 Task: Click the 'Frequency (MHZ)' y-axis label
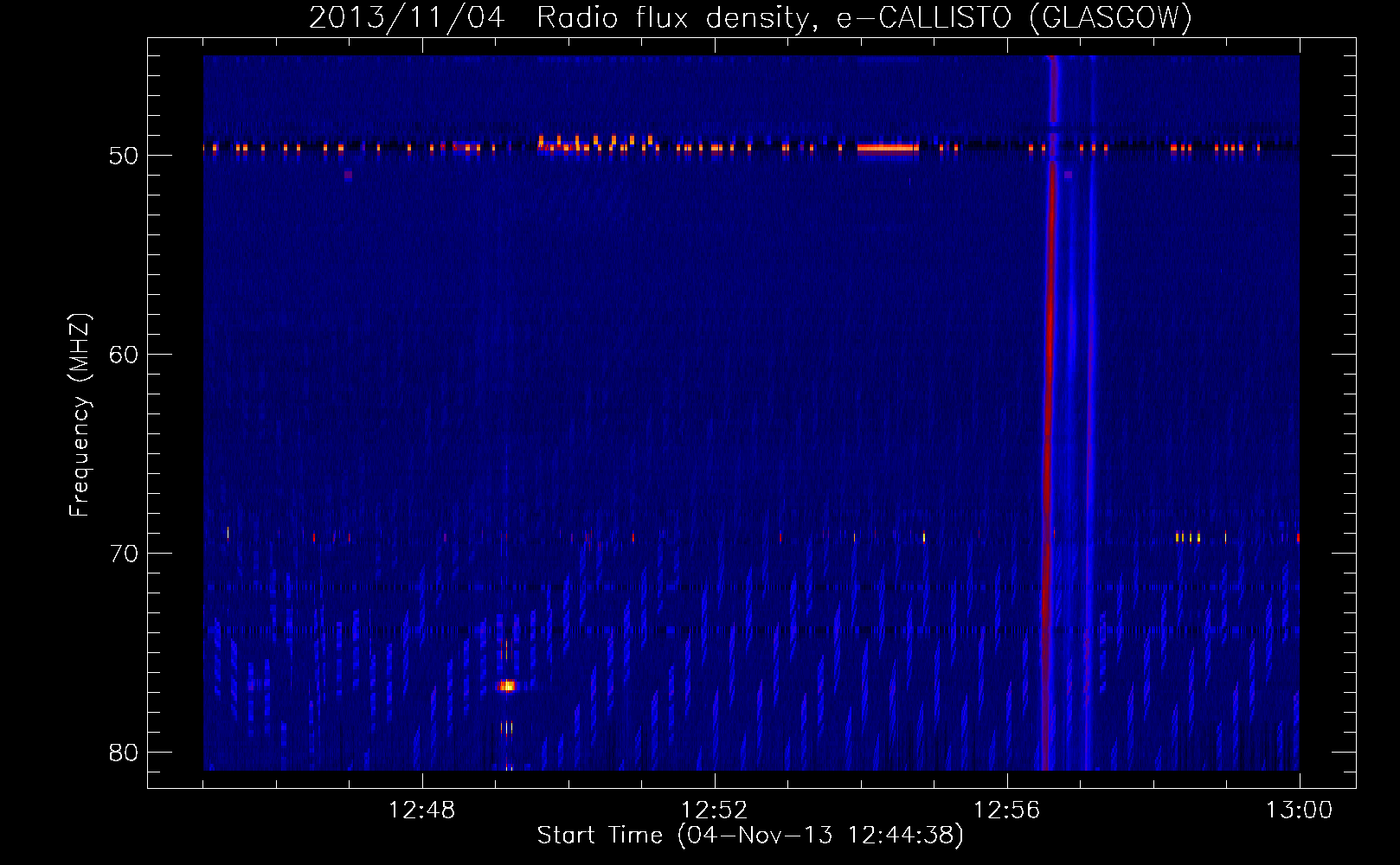point(79,415)
